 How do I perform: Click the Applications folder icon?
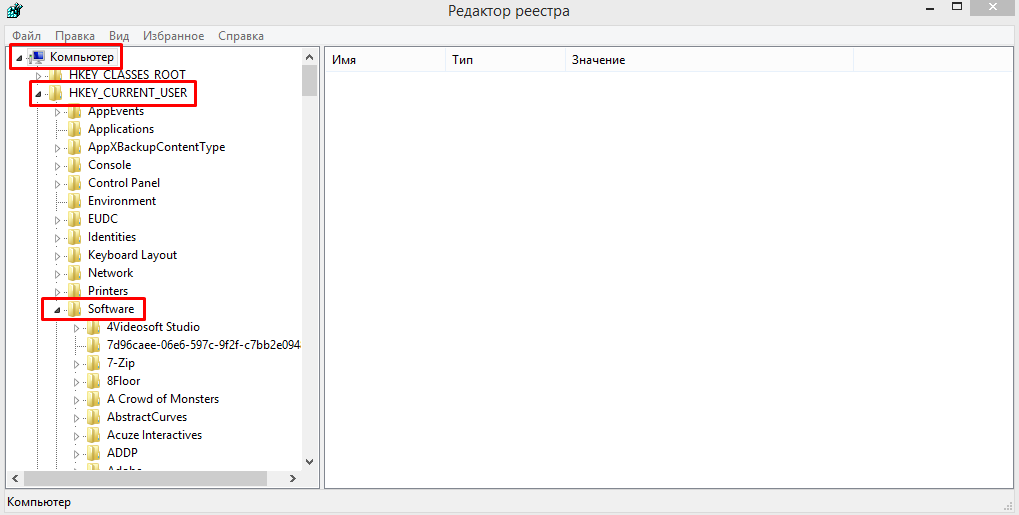(75, 129)
